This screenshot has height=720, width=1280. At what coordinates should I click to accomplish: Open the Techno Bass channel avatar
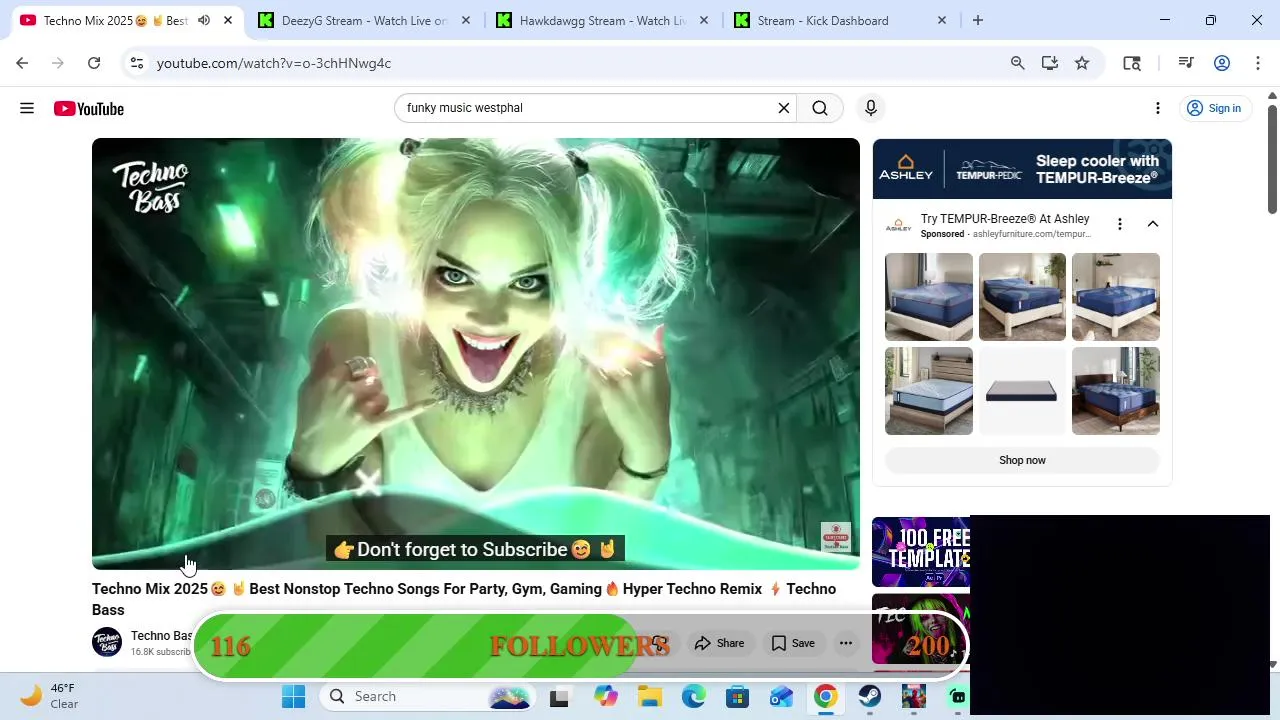pos(107,642)
